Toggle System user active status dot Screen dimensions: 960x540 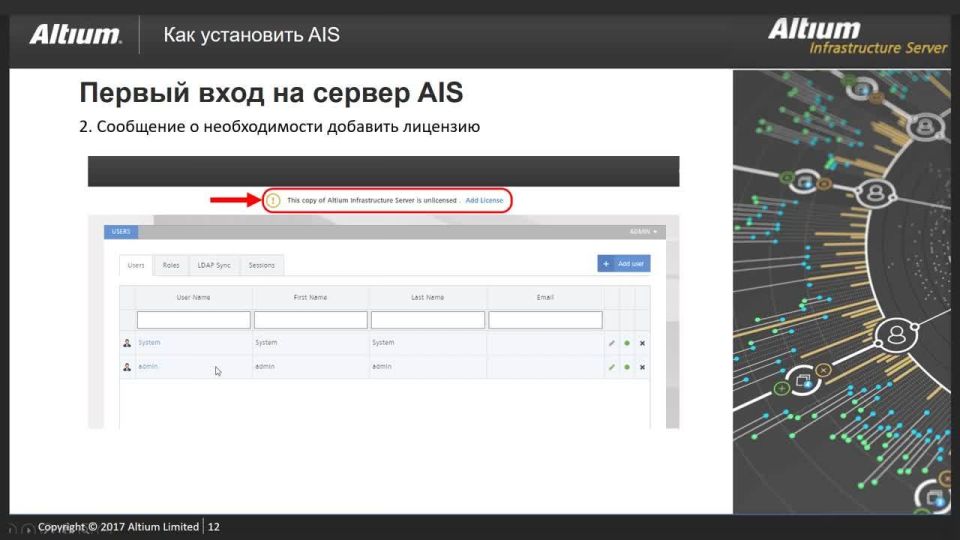(627, 343)
